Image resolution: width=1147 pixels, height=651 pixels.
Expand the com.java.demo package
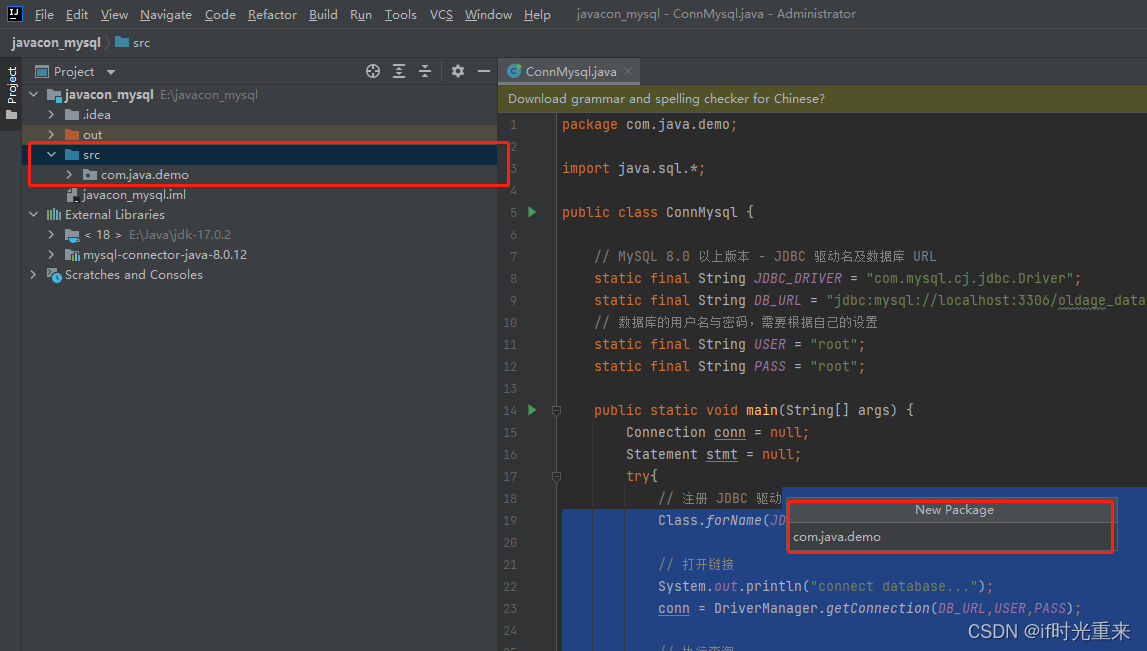pos(69,175)
